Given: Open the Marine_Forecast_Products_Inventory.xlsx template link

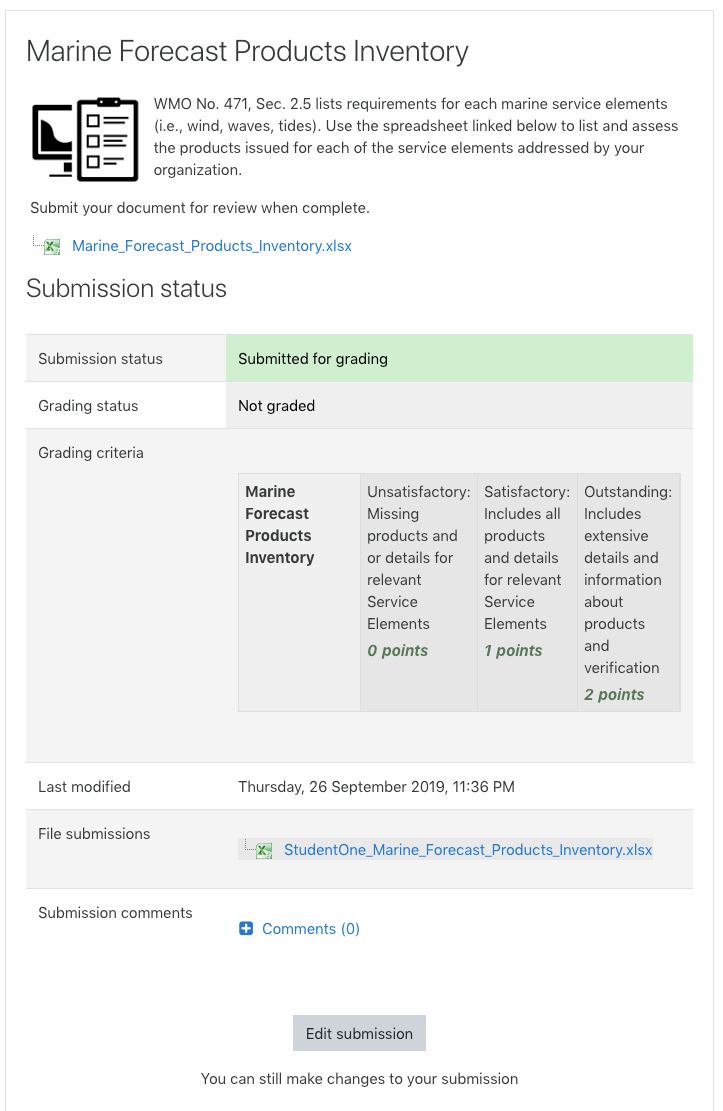Looking at the screenshot, I should coord(212,246).
